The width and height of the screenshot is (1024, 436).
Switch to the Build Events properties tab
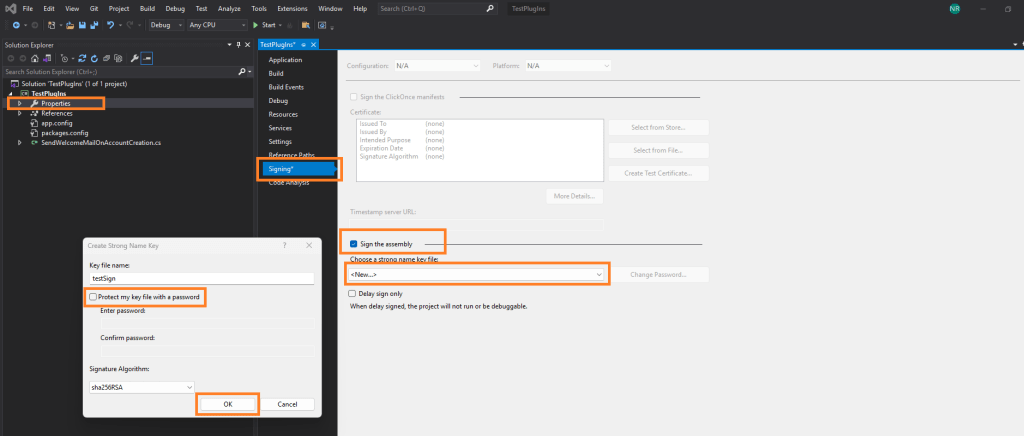288,87
